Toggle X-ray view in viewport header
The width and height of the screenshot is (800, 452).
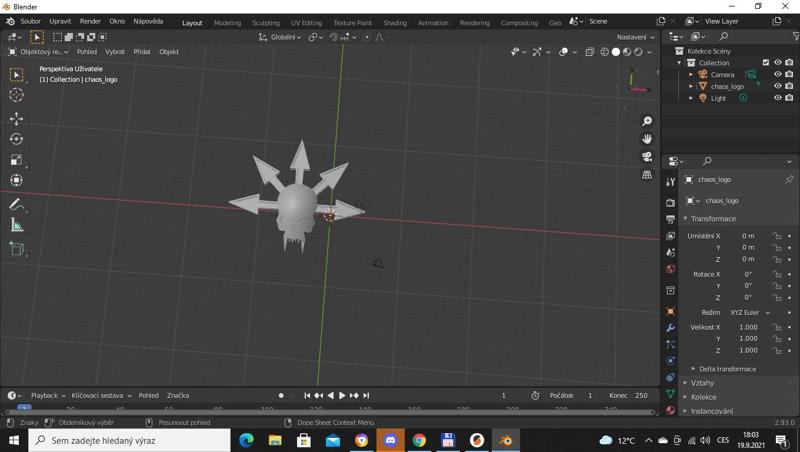pos(589,52)
